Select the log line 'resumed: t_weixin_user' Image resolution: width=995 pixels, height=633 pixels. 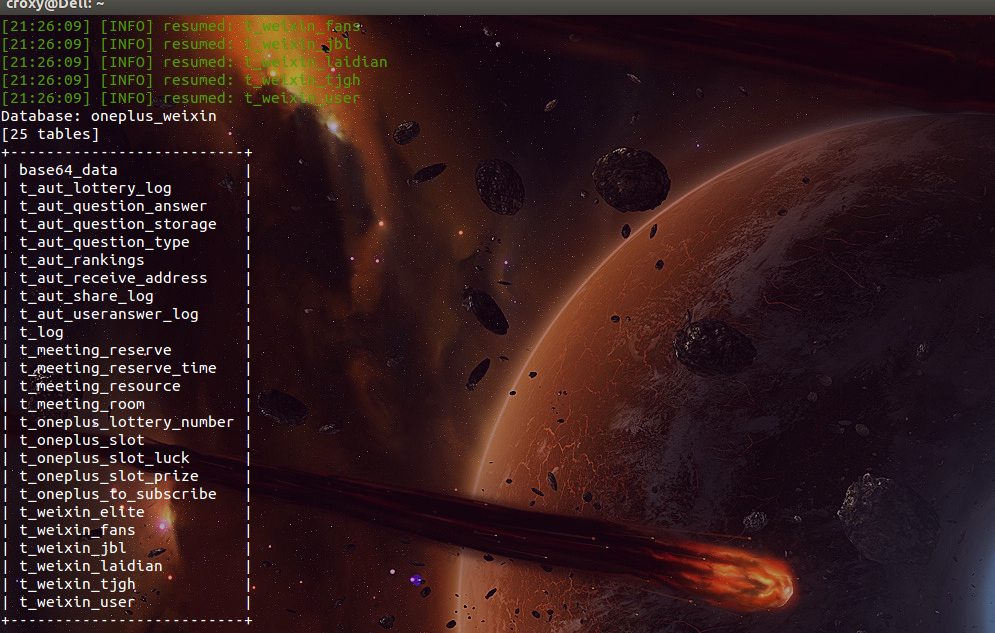[x=181, y=98]
